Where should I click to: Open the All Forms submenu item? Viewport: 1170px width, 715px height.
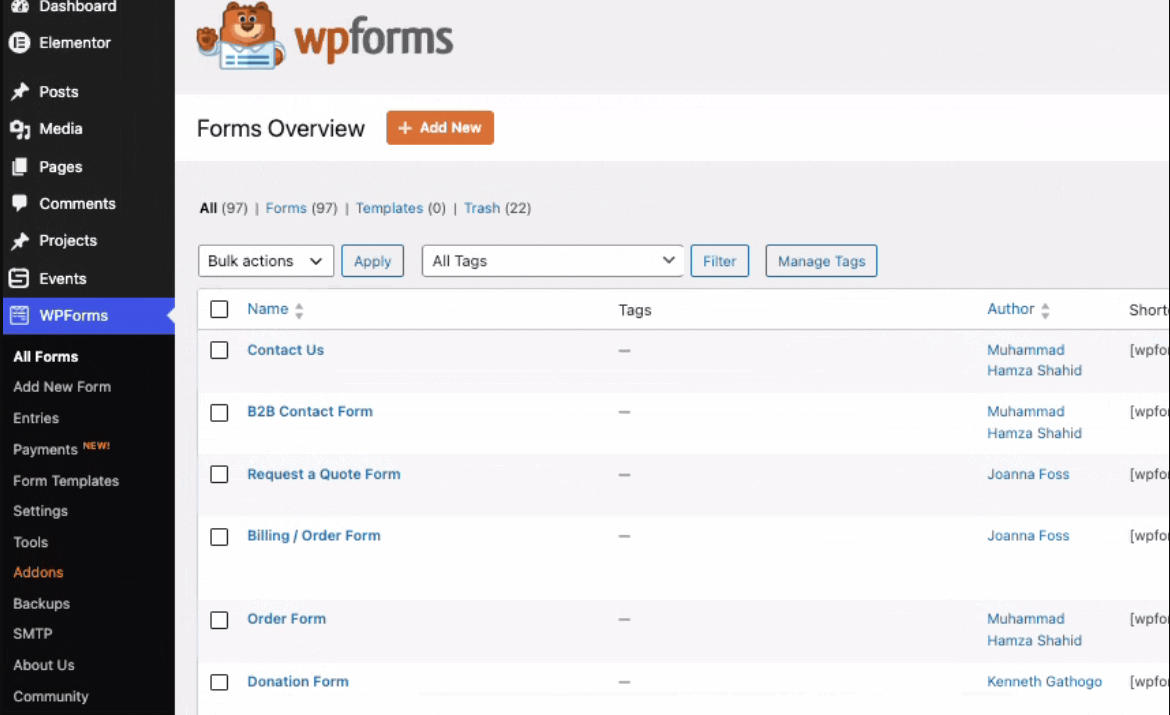coord(46,357)
